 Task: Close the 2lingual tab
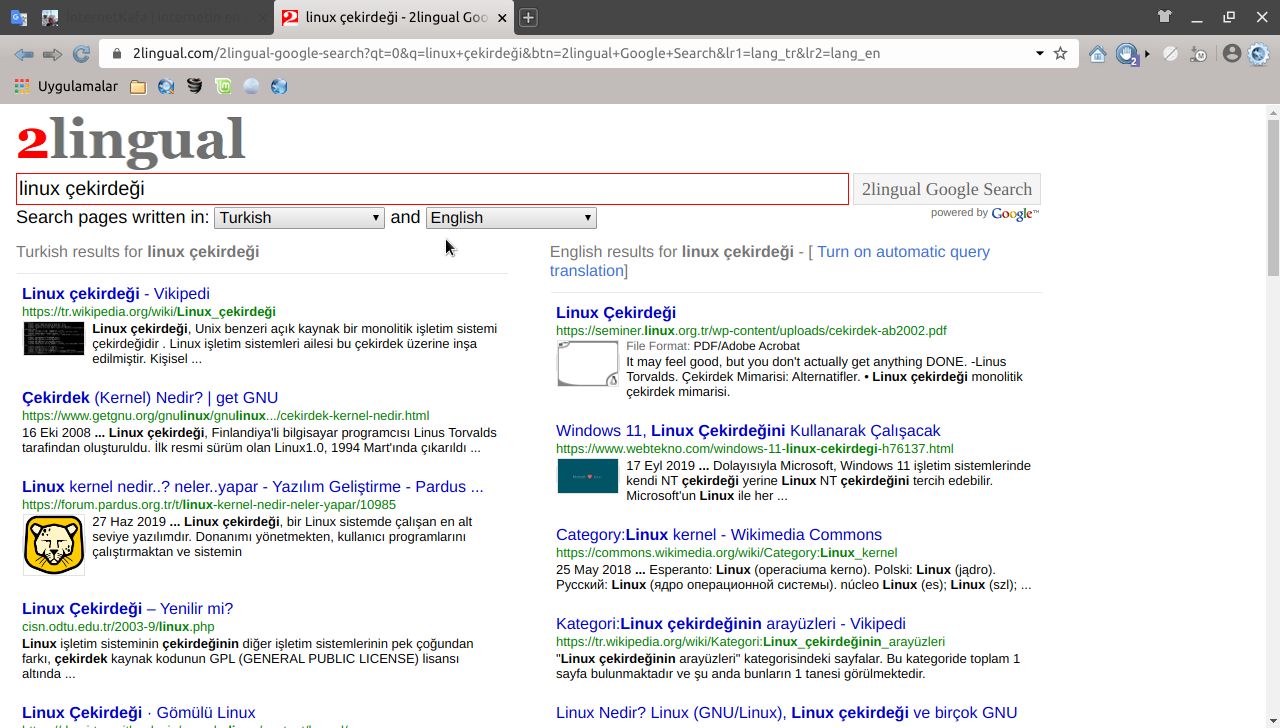[x=502, y=17]
